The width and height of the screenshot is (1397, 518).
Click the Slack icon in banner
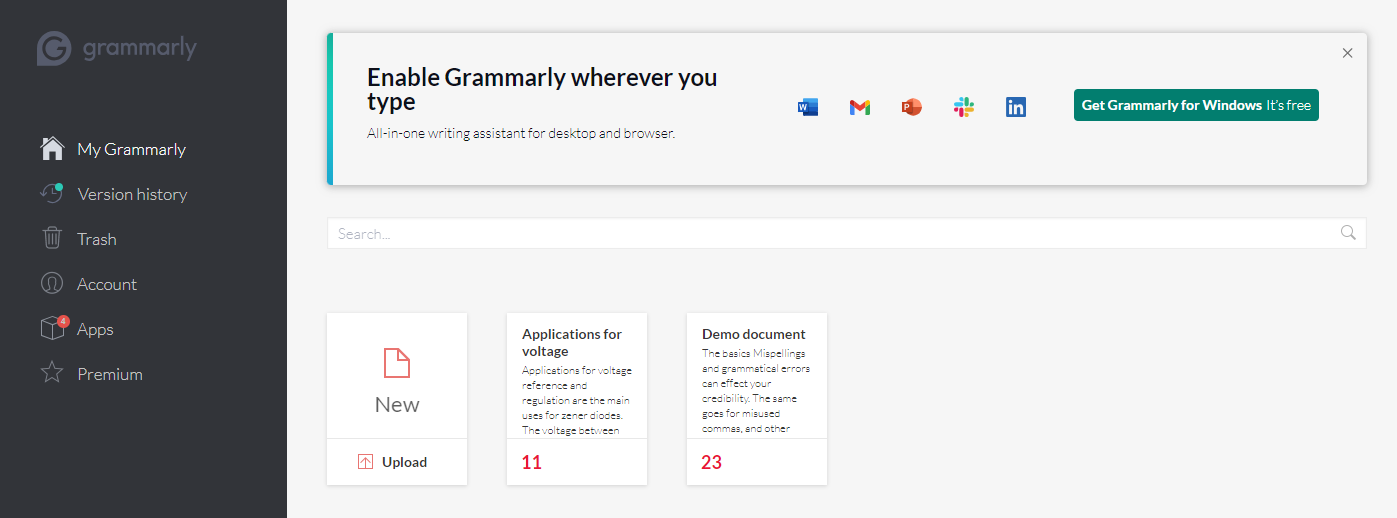click(964, 107)
